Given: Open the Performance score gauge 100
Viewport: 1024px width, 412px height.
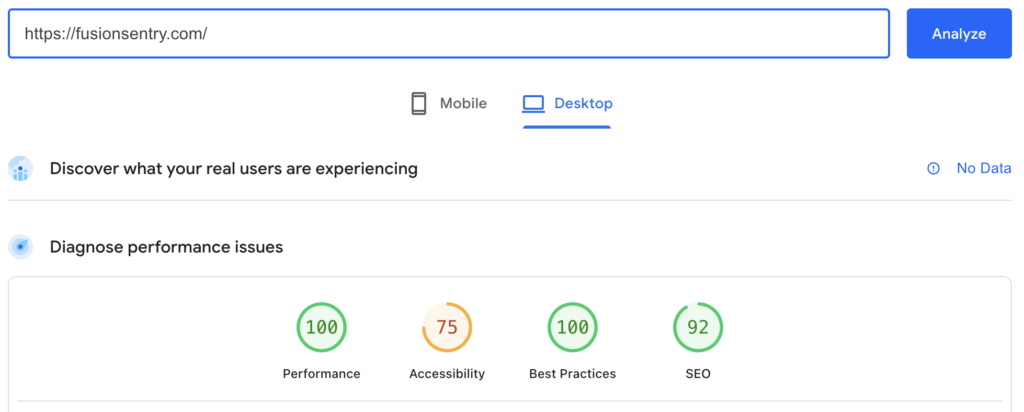Looking at the screenshot, I should 321,327.
